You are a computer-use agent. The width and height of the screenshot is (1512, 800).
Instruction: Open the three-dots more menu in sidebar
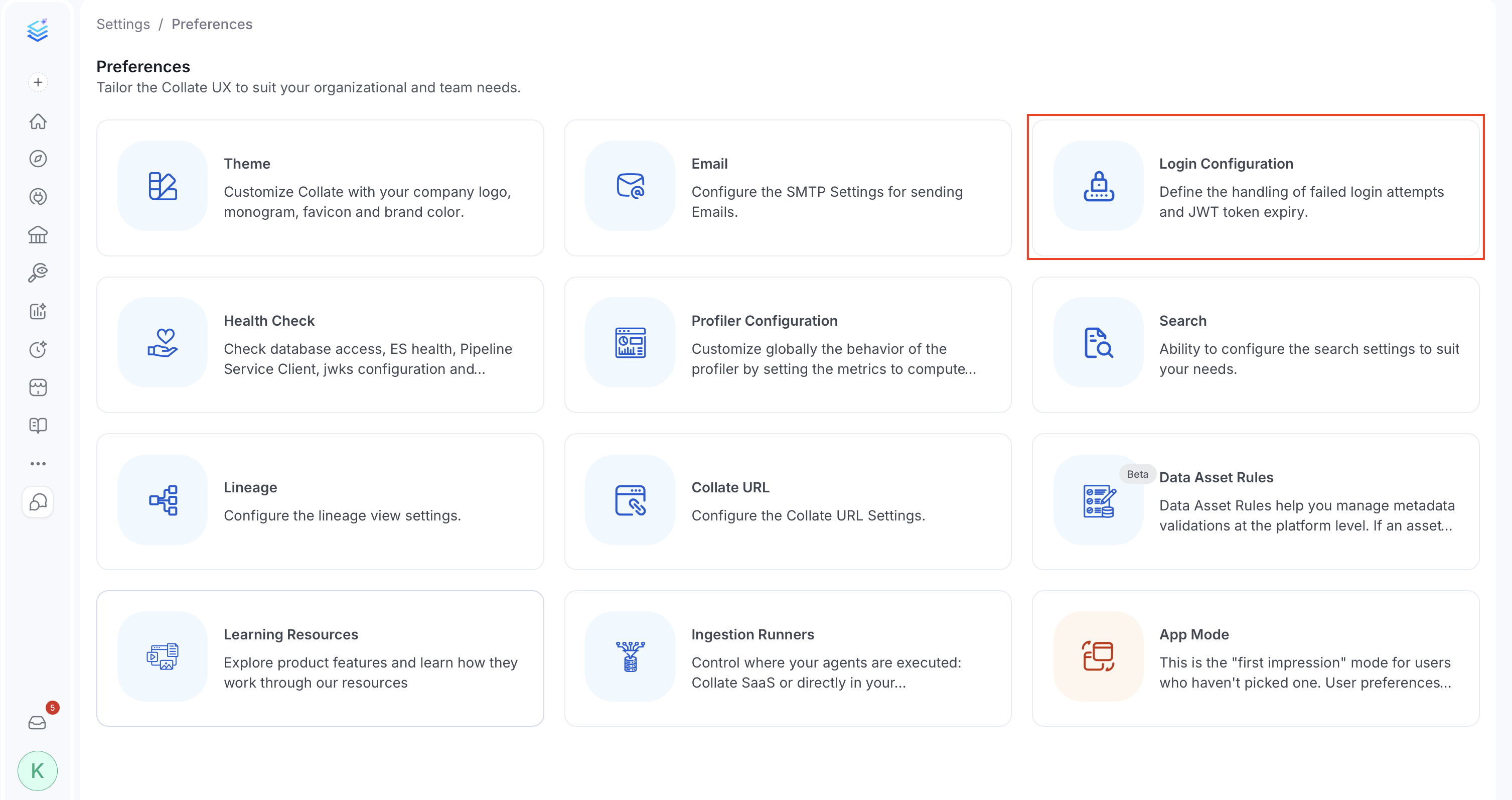coord(38,463)
